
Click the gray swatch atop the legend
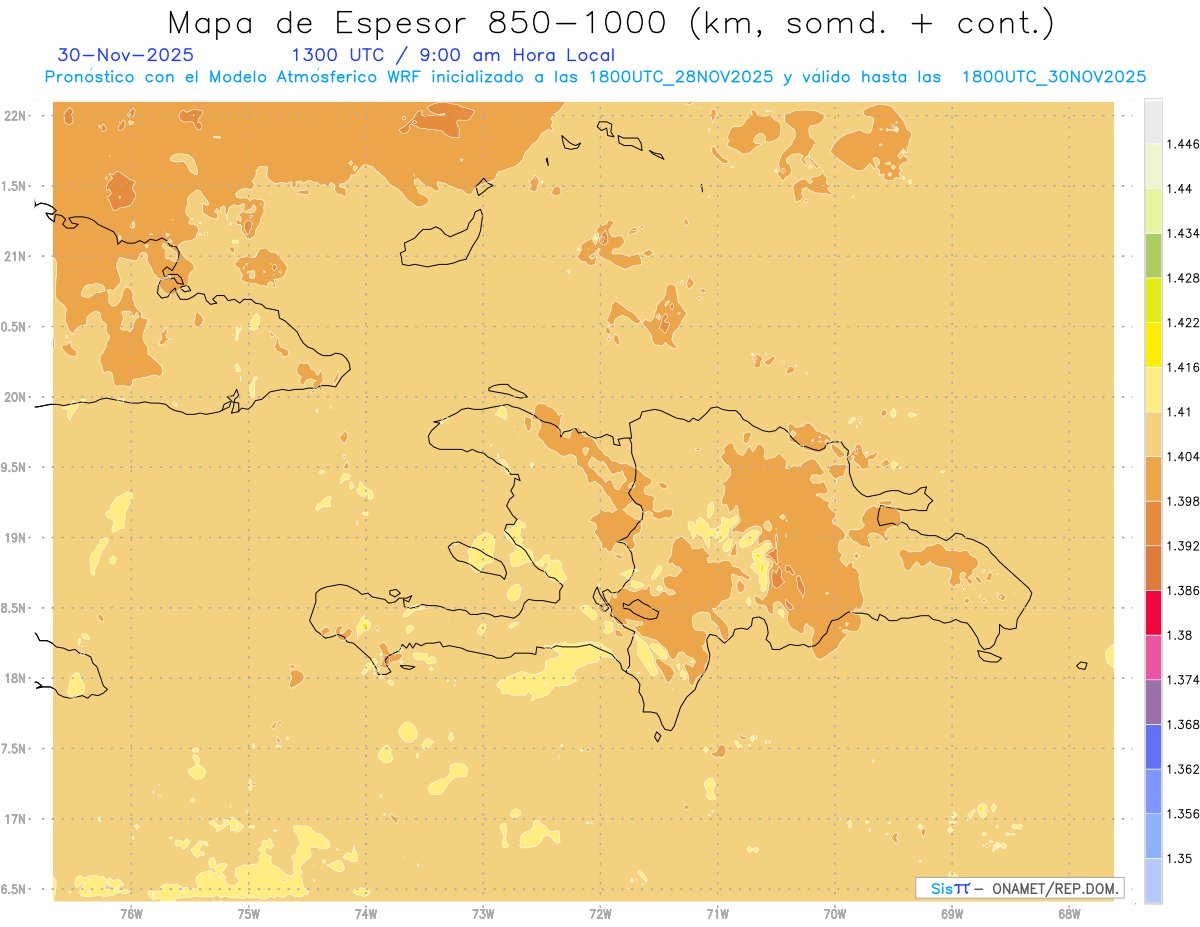[x=1153, y=121]
